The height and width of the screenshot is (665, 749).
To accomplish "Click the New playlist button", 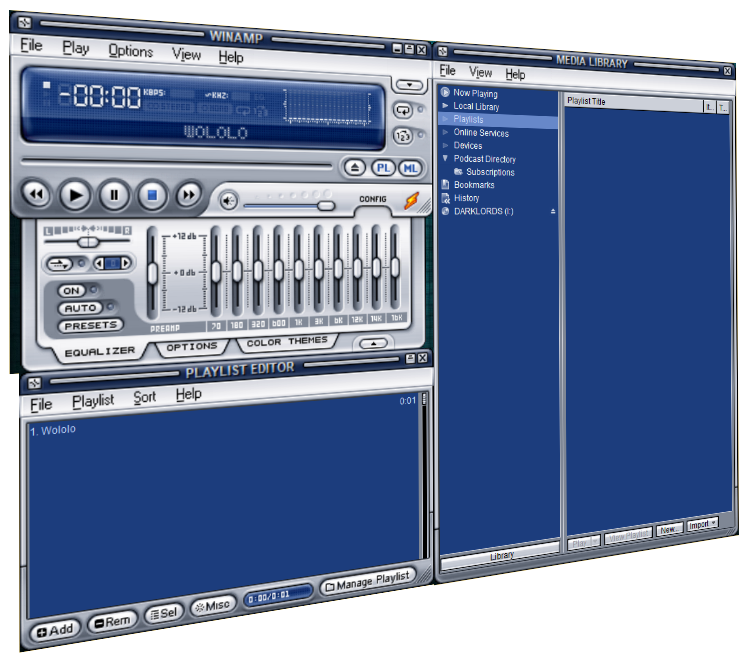I will pyautogui.click(x=669, y=530).
